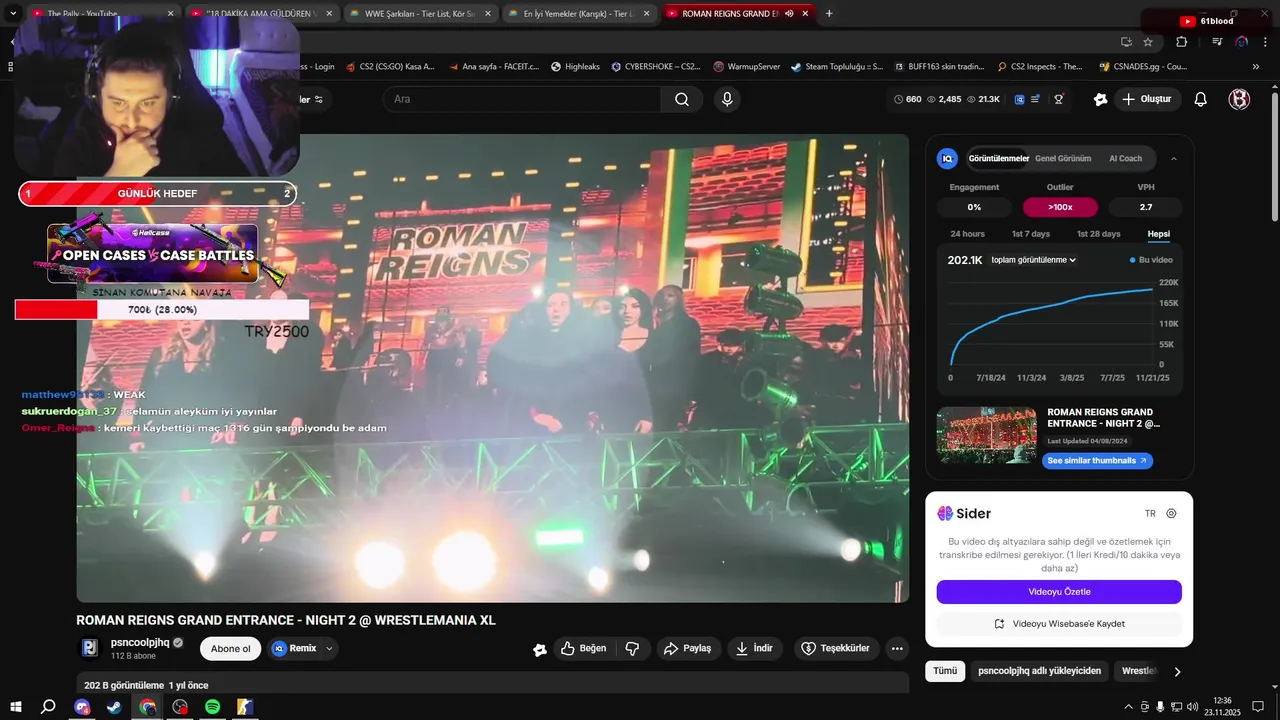Dislike the Roman Reigns video
Image resolution: width=1280 pixels, height=720 pixels.
click(x=632, y=648)
